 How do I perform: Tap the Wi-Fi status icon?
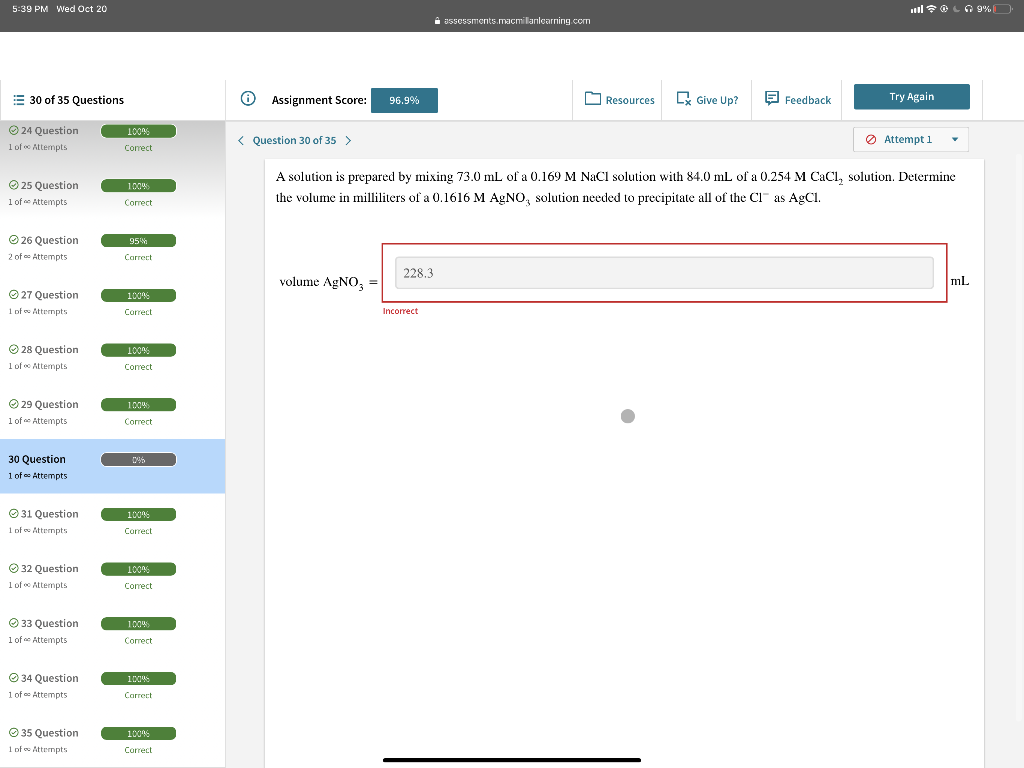pos(931,9)
